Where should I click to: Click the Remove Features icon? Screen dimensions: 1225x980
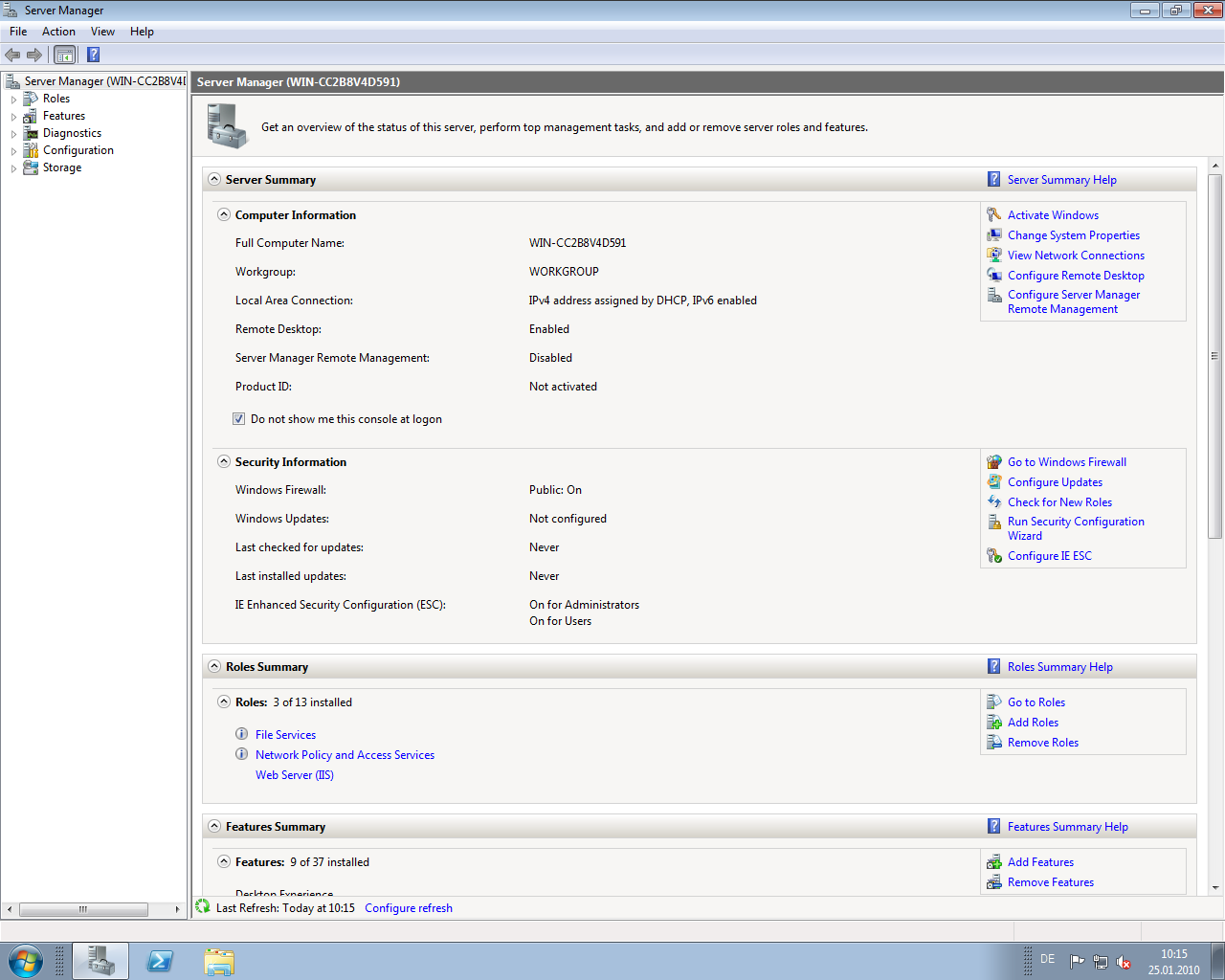pyautogui.click(x=994, y=882)
